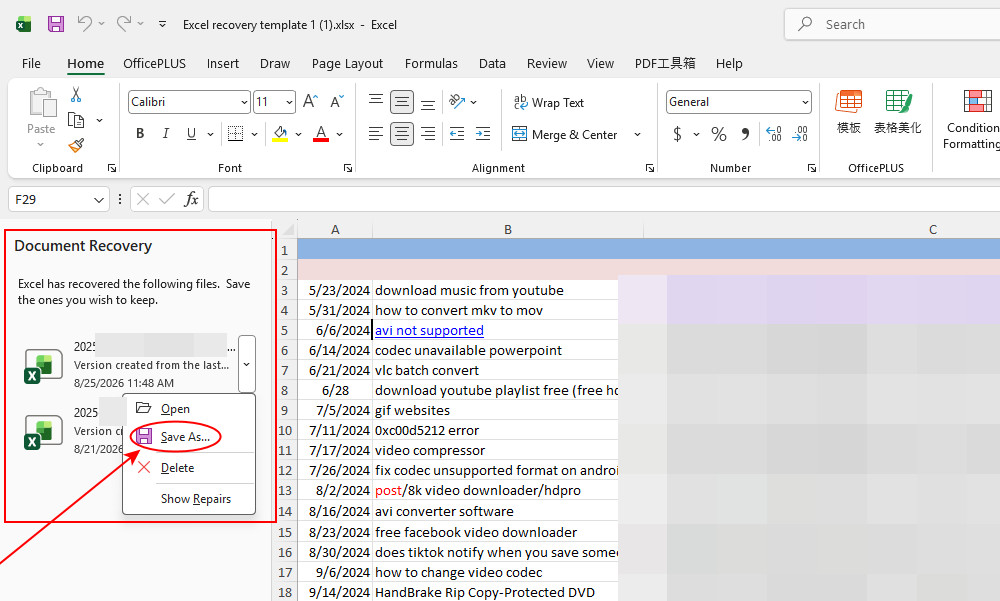Apply Comma Style icon
The width and height of the screenshot is (1000, 601).
(745, 134)
